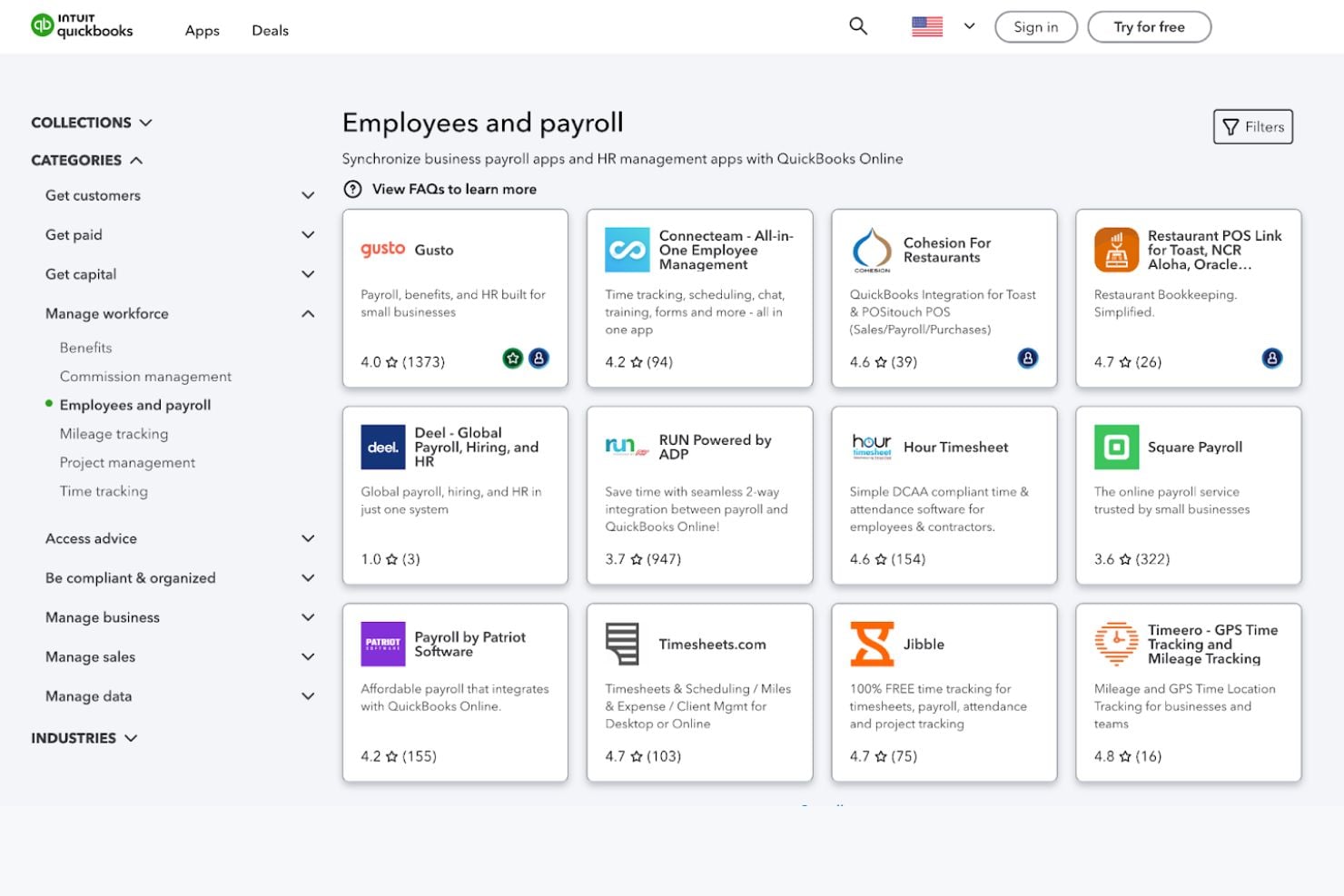Select Employees and payroll subcategory
The height and width of the screenshot is (896, 1344).
coord(135,405)
